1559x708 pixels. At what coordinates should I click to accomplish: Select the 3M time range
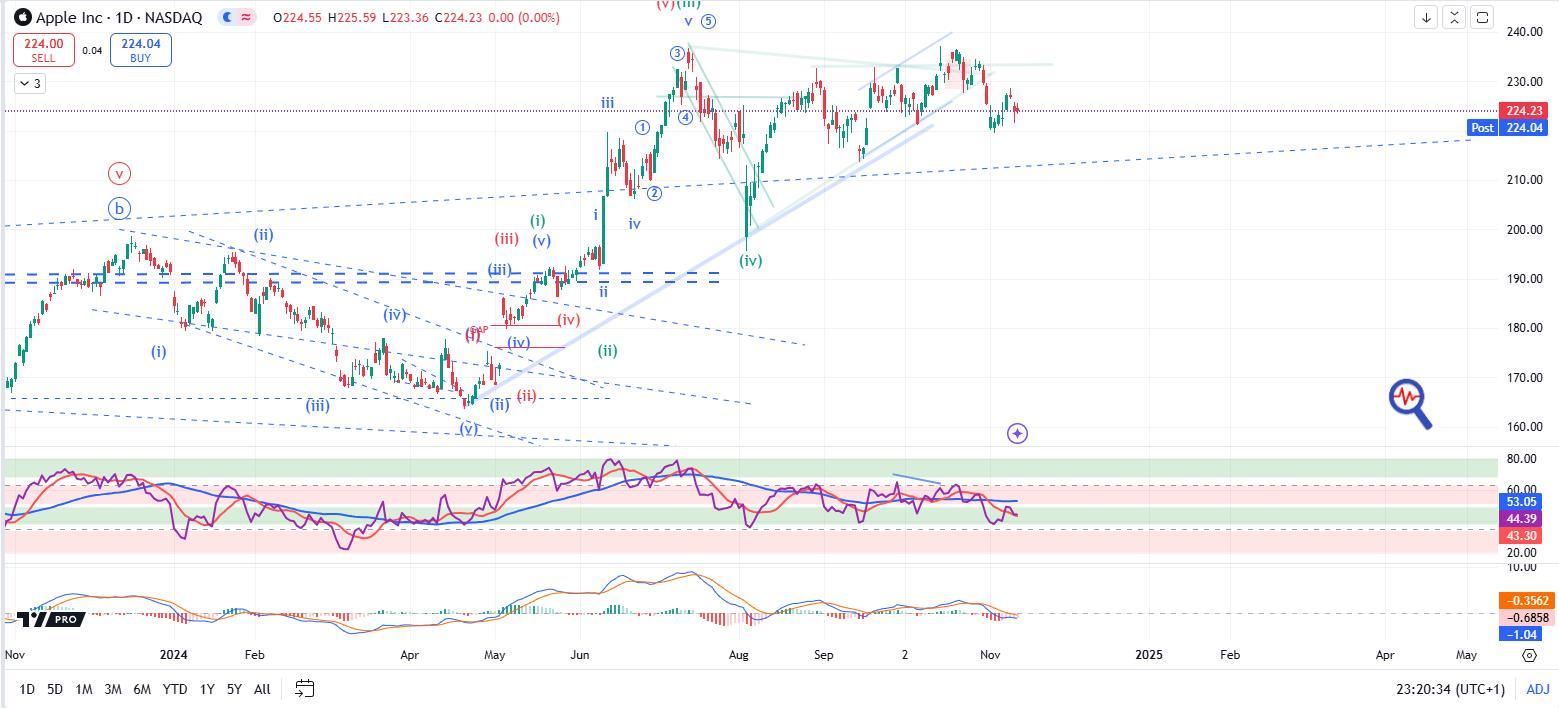pyautogui.click(x=113, y=689)
